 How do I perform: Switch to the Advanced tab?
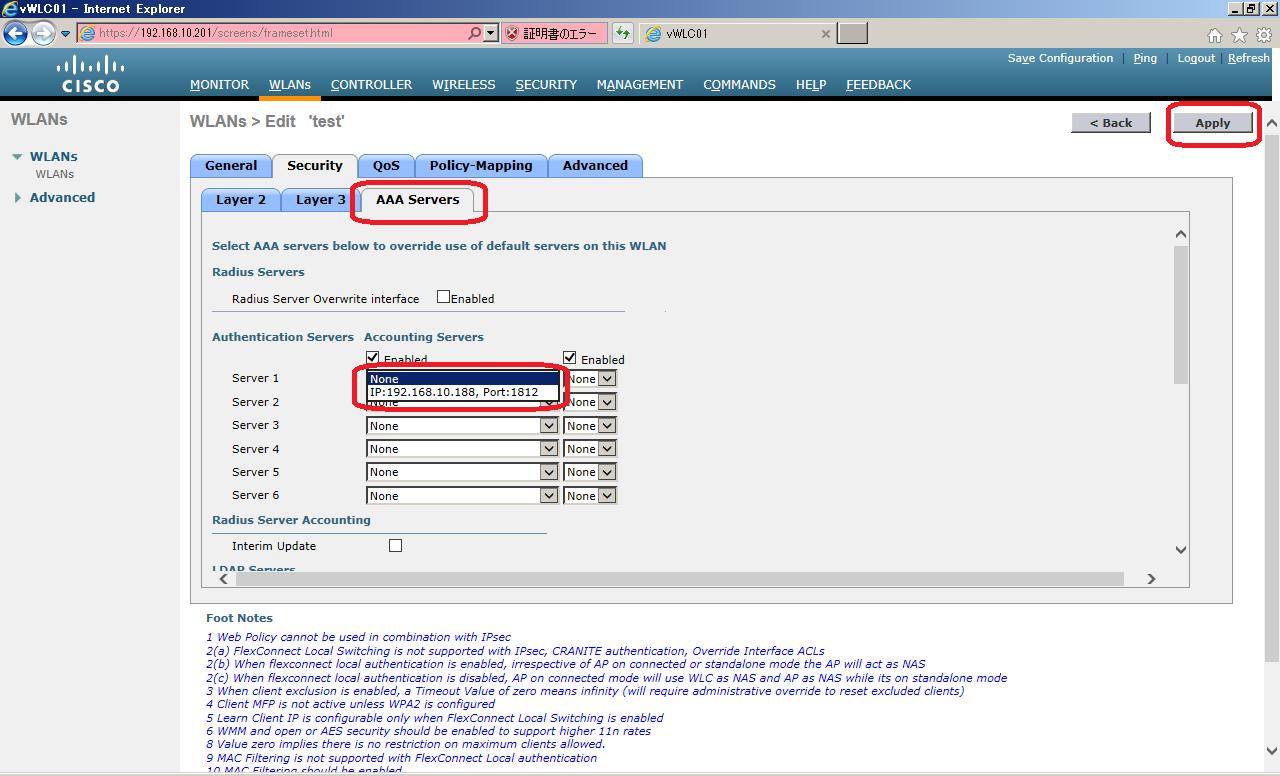coord(595,166)
